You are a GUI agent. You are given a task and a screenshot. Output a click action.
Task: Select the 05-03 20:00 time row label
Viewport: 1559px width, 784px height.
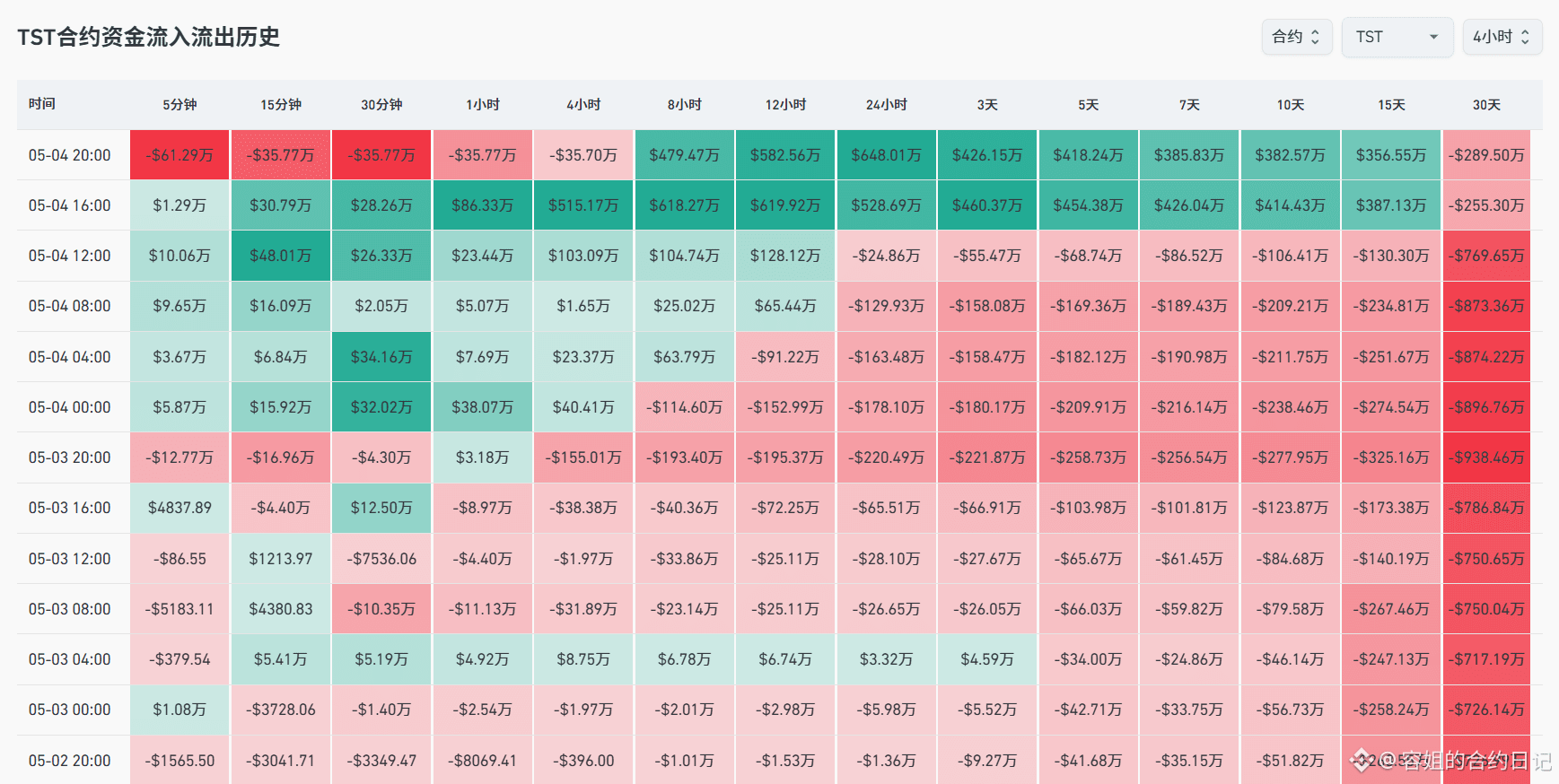click(70, 457)
